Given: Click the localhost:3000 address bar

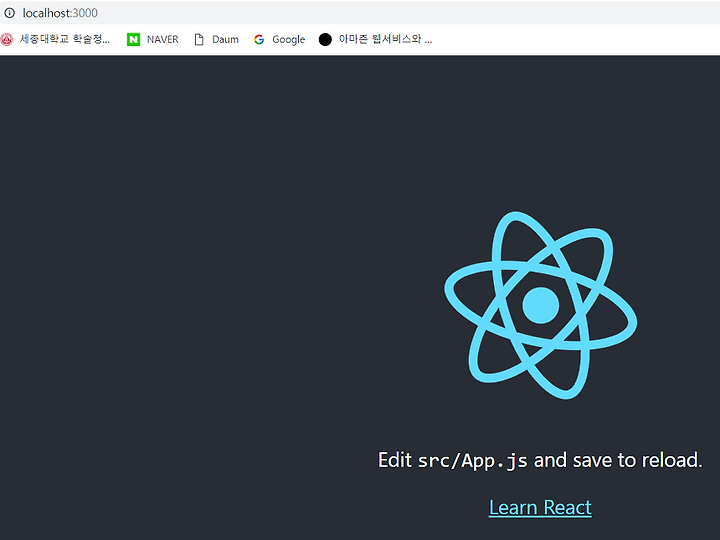Looking at the screenshot, I should pyautogui.click(x=360, y=13).
